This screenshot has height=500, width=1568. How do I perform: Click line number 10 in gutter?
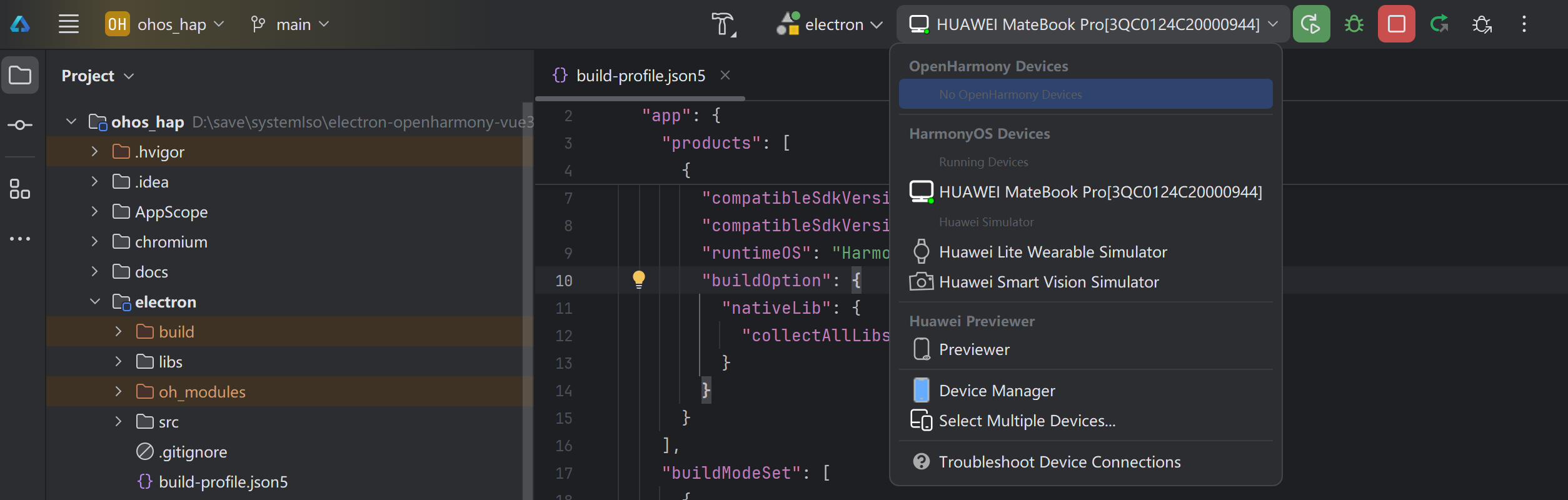[563, 281]
